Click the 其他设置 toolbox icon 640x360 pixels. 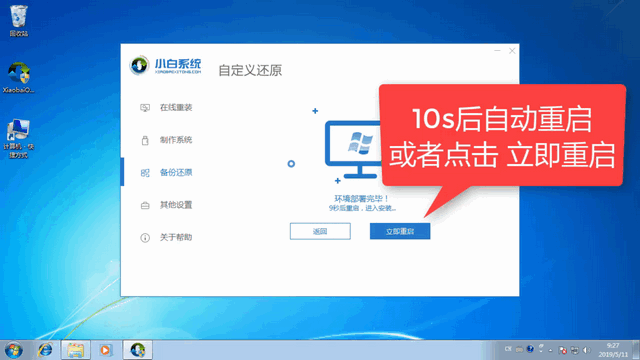(145, 205)
